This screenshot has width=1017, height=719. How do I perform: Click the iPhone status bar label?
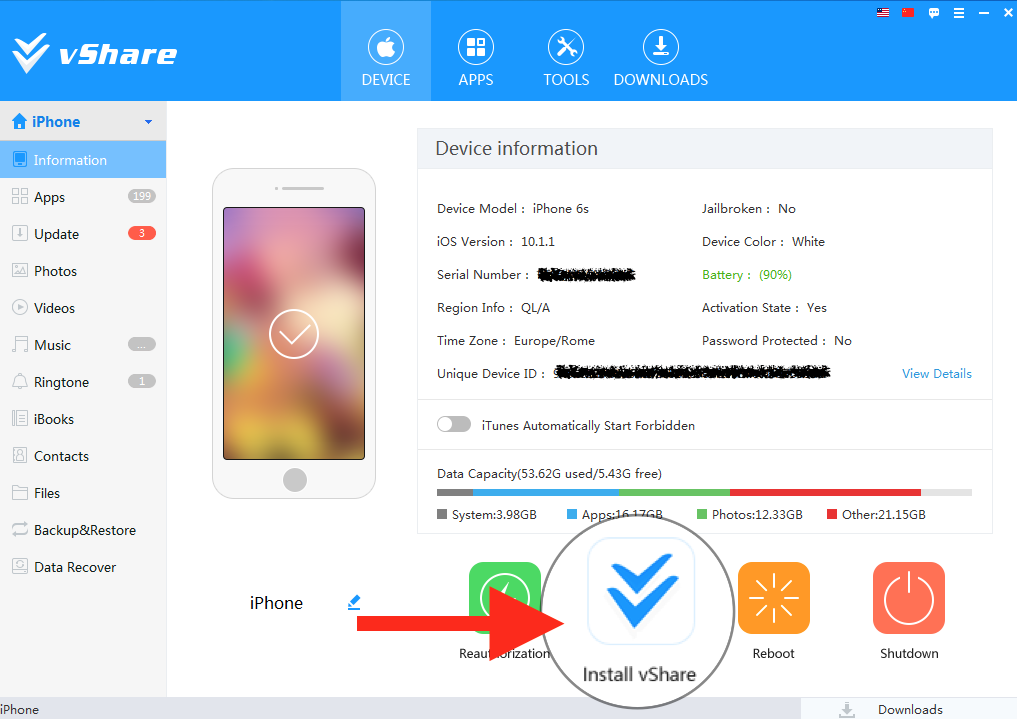click(19, 709)
